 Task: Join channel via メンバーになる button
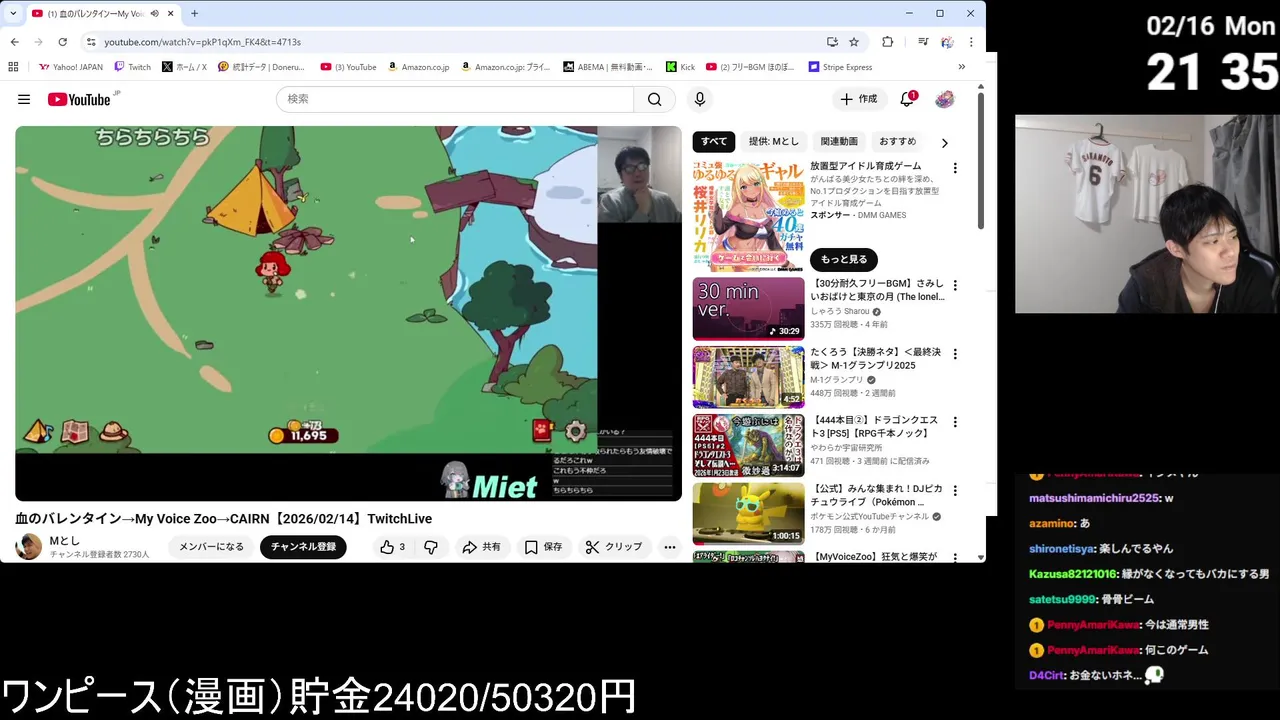pos(211,547)
